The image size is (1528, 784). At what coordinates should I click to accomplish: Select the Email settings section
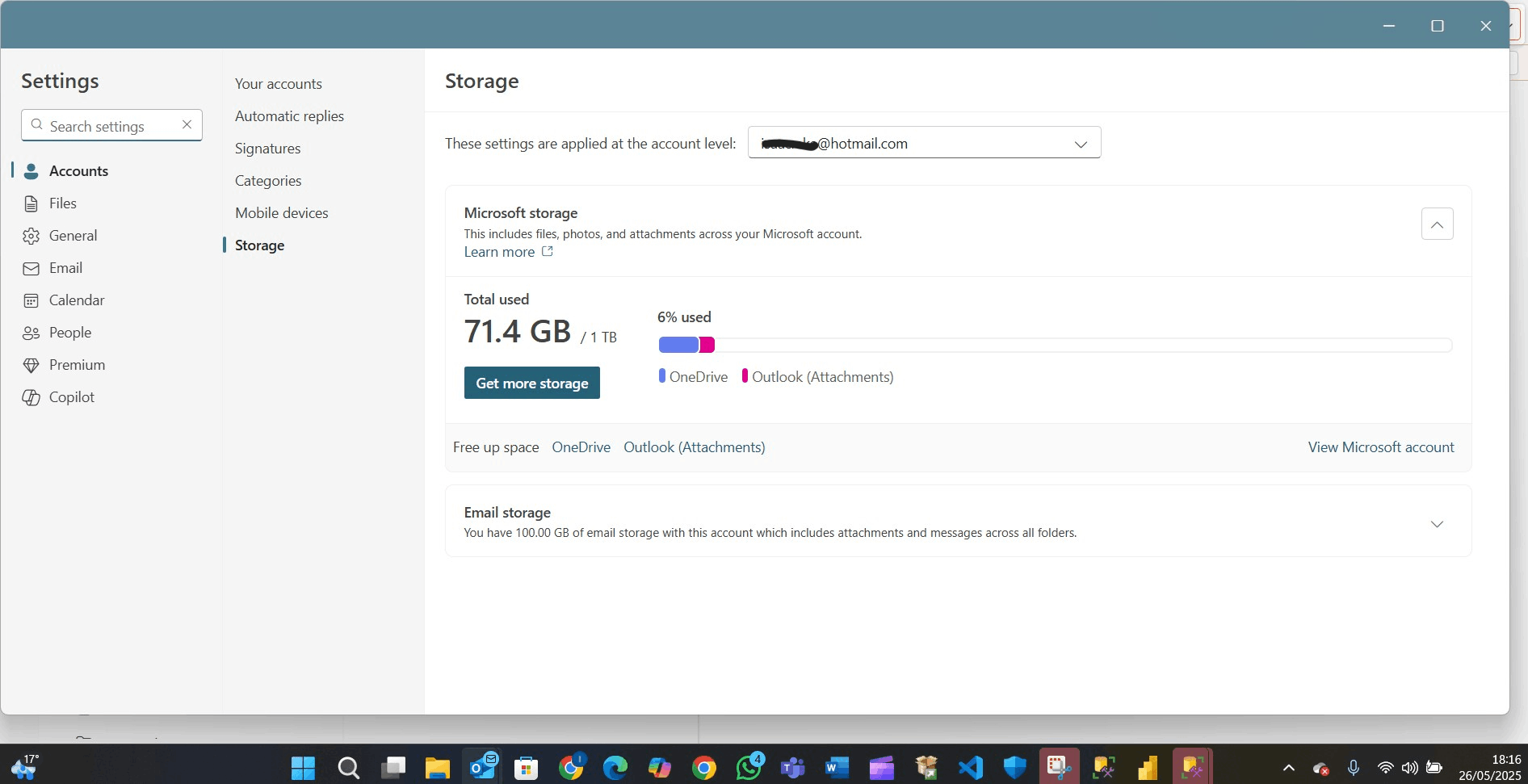tap(65, 267)
